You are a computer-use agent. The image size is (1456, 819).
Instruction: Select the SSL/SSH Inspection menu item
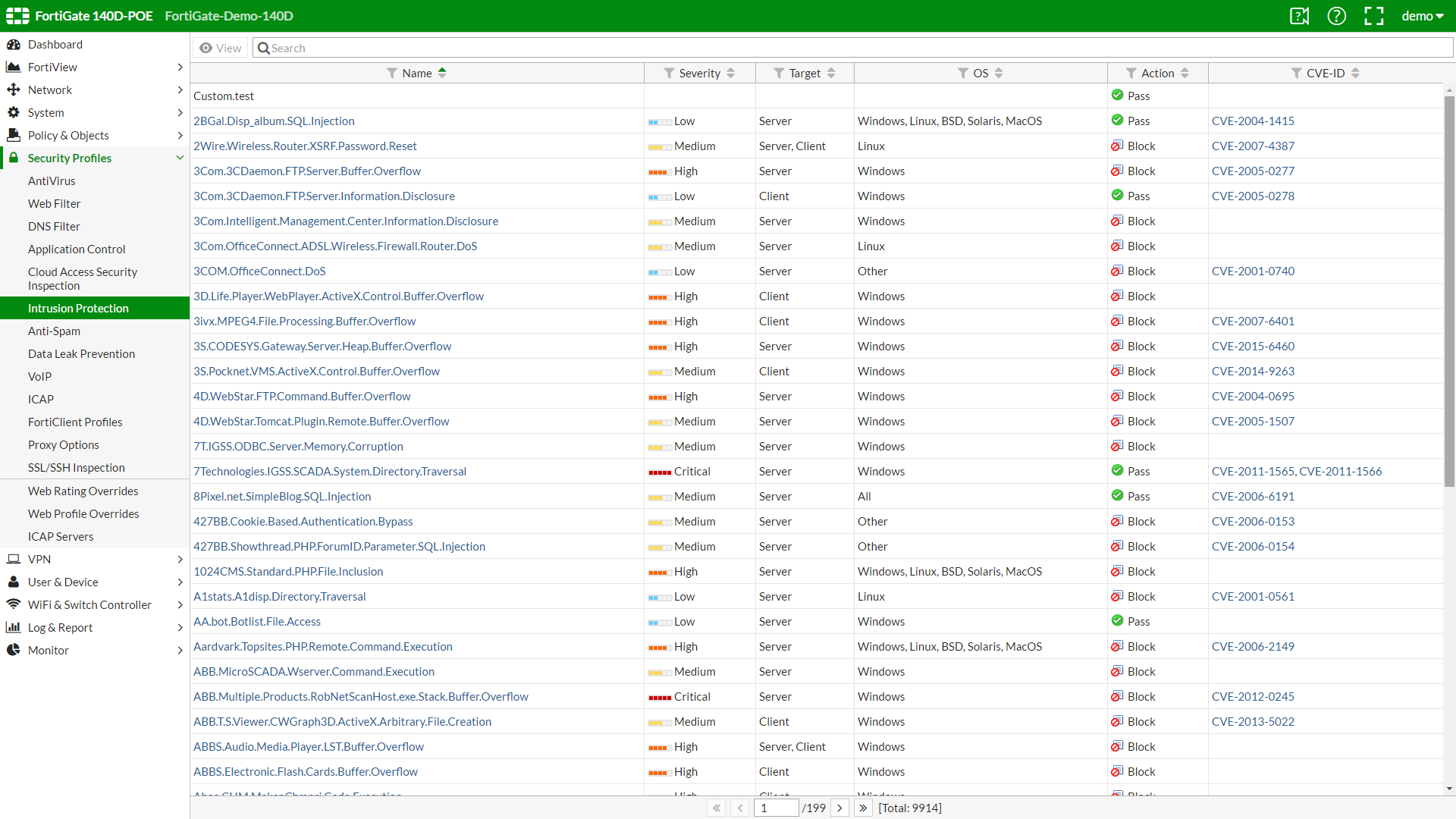coord(77,467)
